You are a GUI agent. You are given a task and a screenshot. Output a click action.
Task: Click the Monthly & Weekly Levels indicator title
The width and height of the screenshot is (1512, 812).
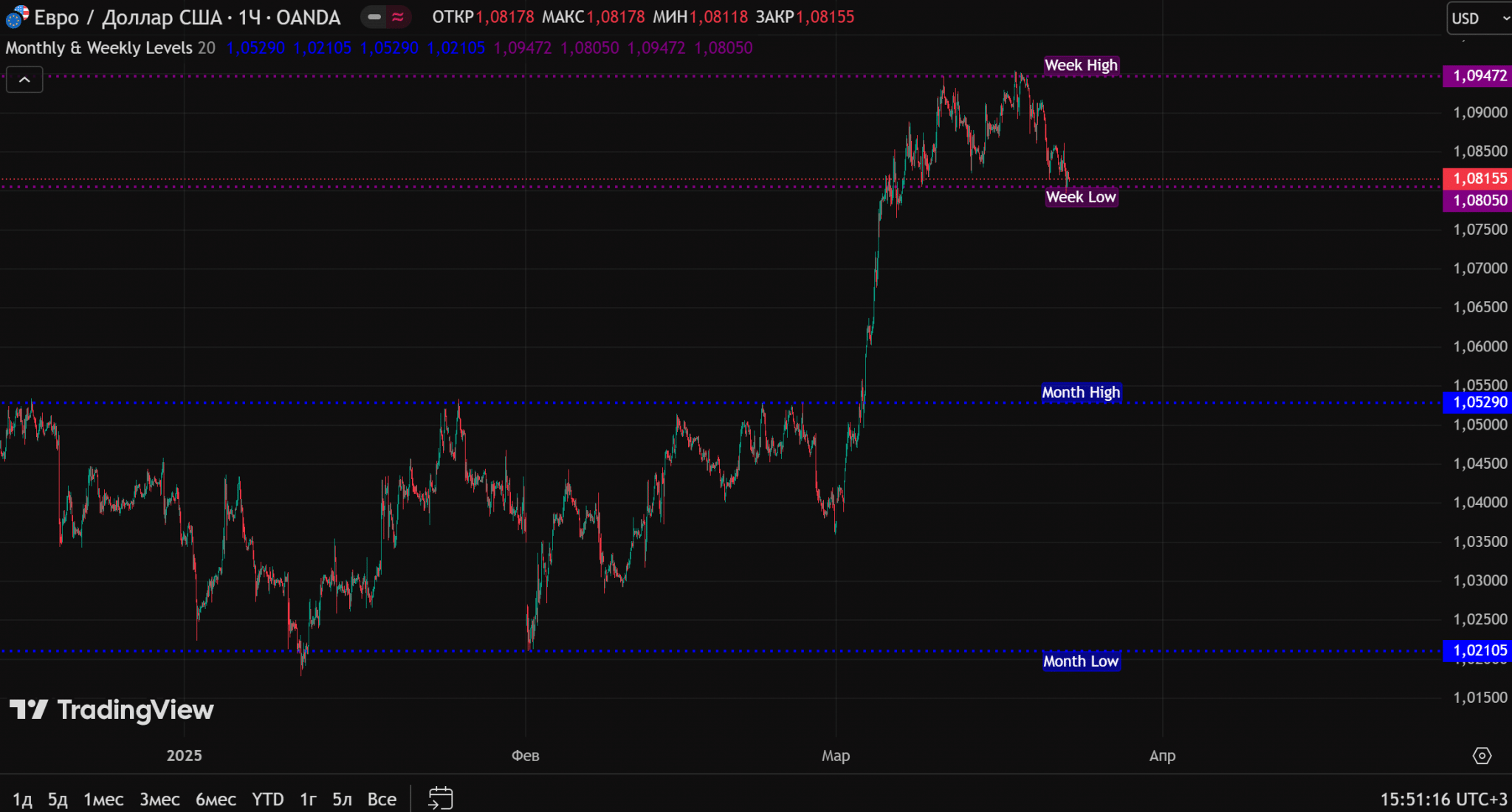click(99, 48)
